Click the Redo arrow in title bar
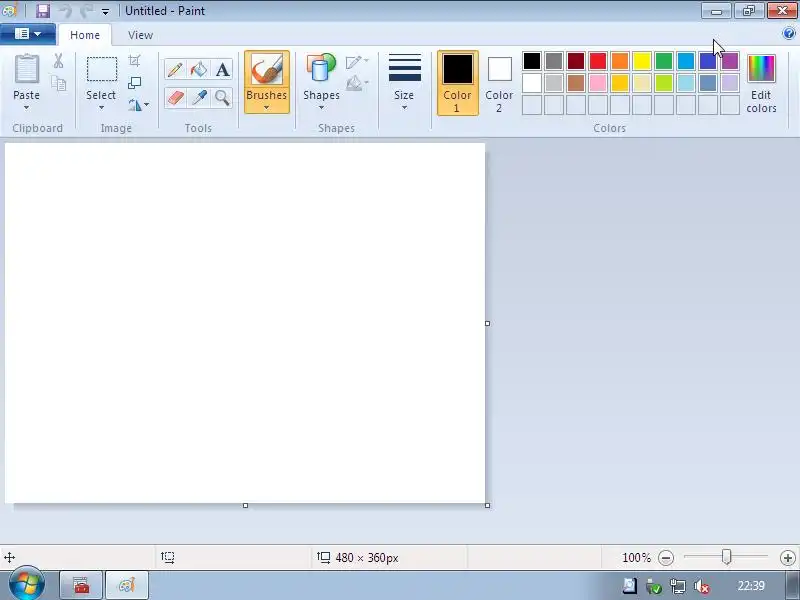 (x=87, y=11)
